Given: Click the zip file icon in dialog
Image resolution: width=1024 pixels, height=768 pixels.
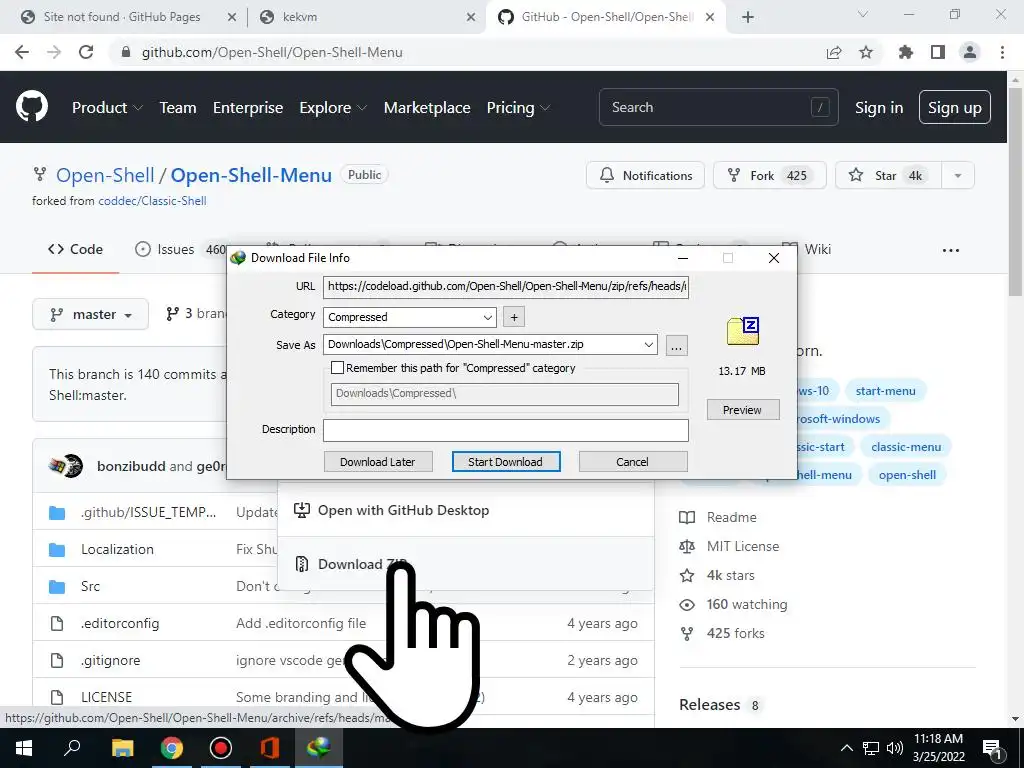Looking at the screenshot, I should click(743, 331).
